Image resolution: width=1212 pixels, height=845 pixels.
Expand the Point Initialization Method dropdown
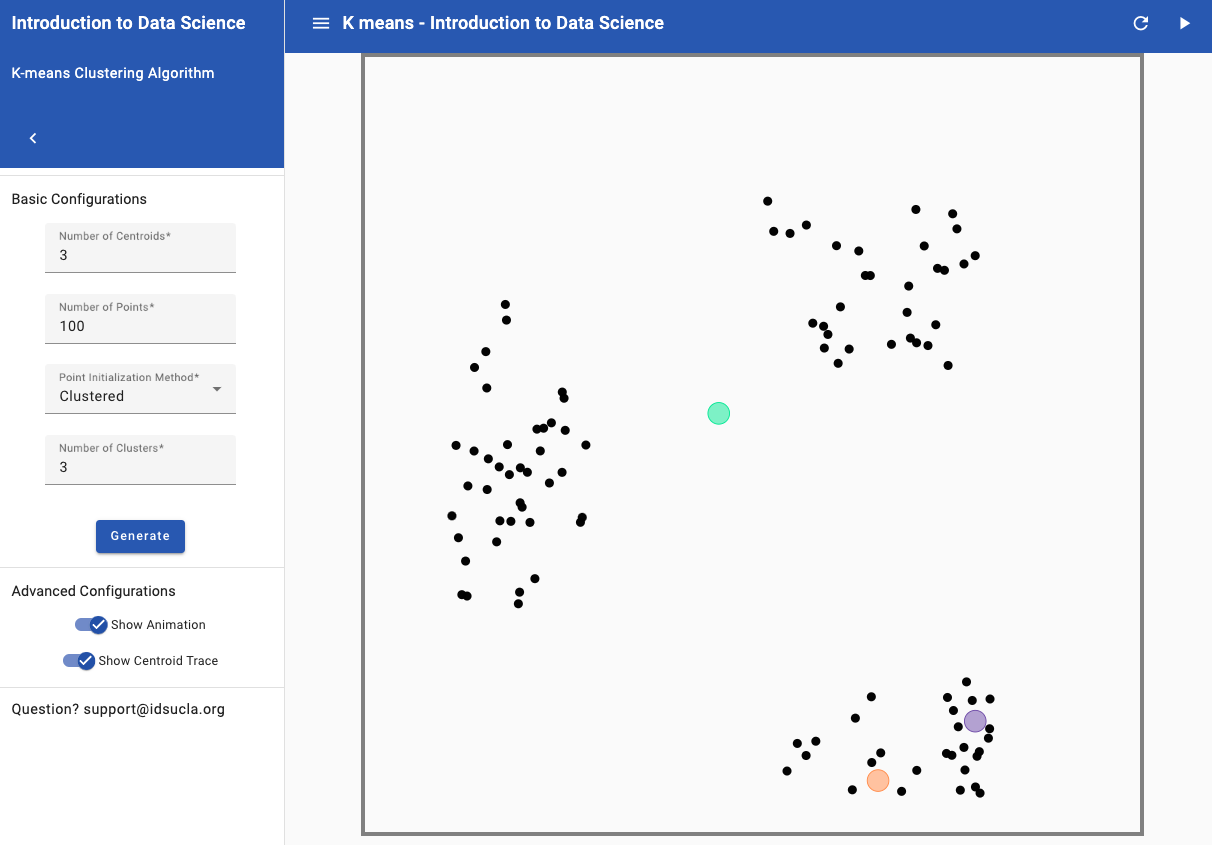click(140, 389)
